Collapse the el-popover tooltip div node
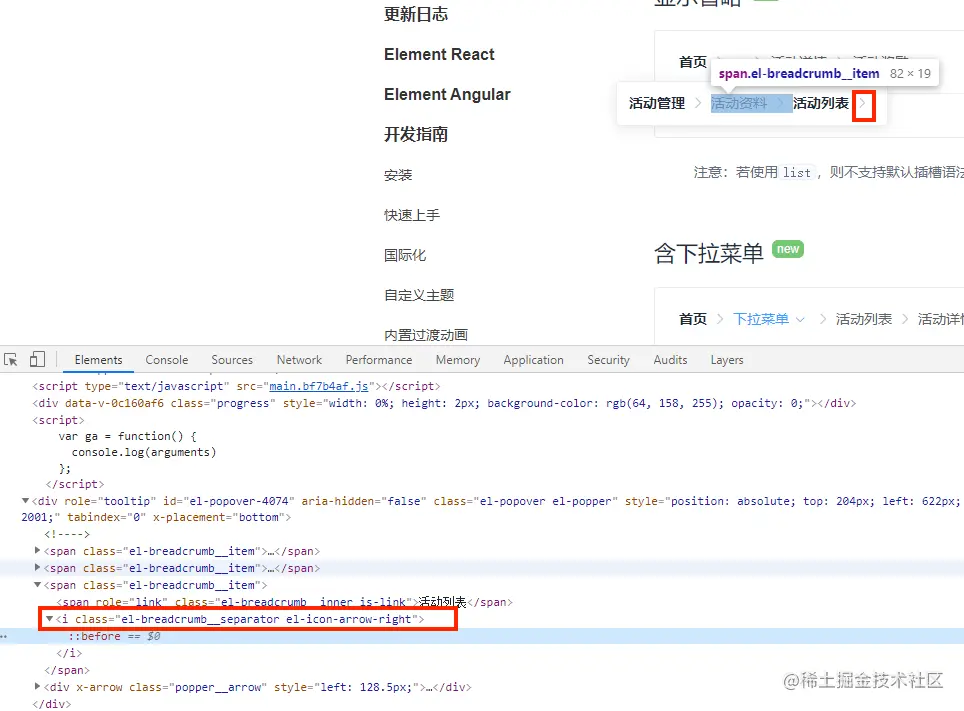Viewport: 964px width, 711px height. coord(25,501)
